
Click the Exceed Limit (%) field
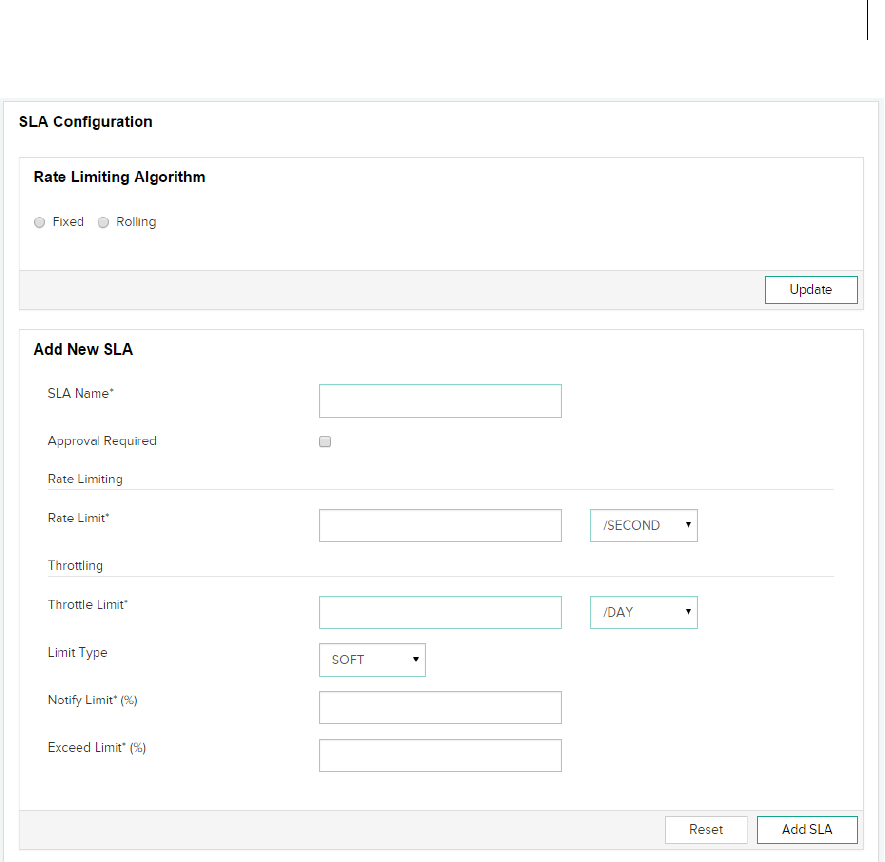point(440,755)
